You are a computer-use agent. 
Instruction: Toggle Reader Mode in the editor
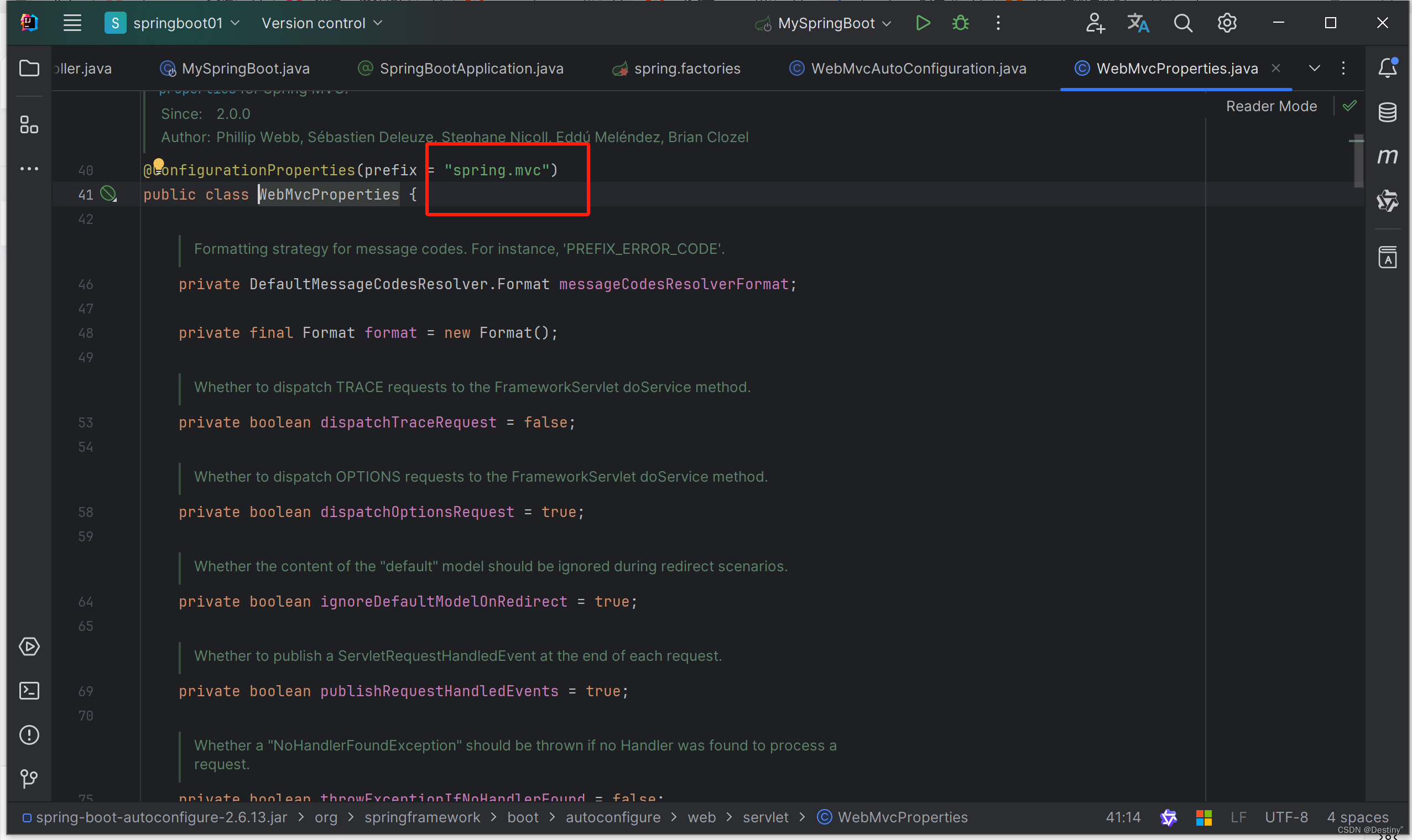pos(1271,106)
